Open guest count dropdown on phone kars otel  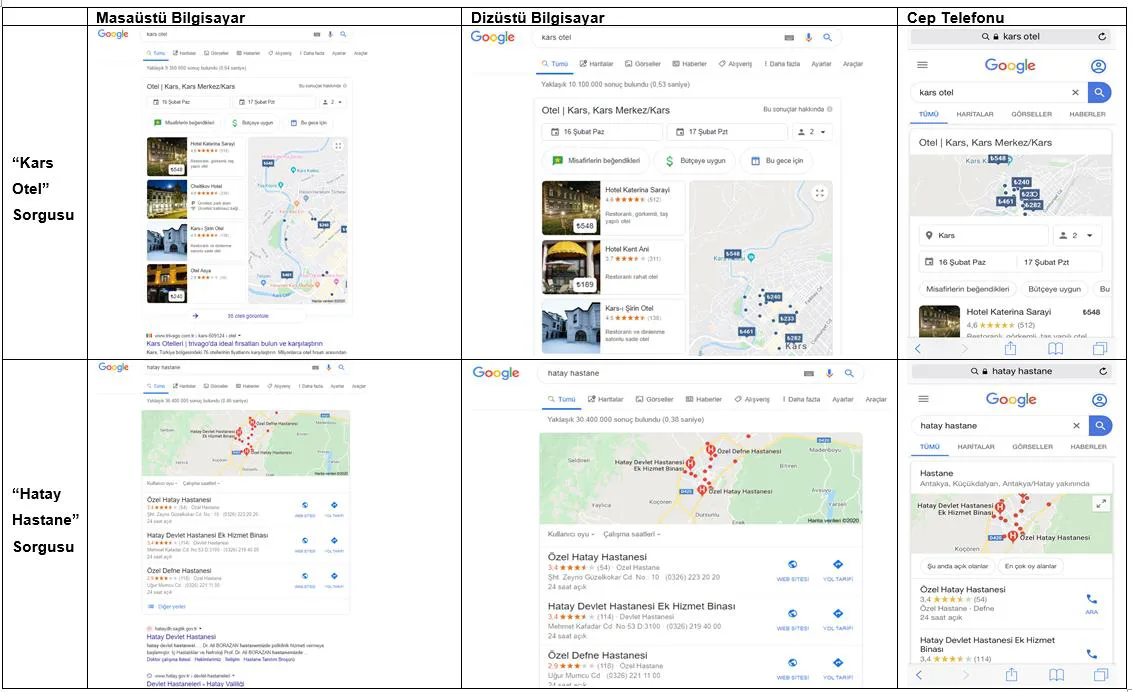click(x=1076, y=235)
